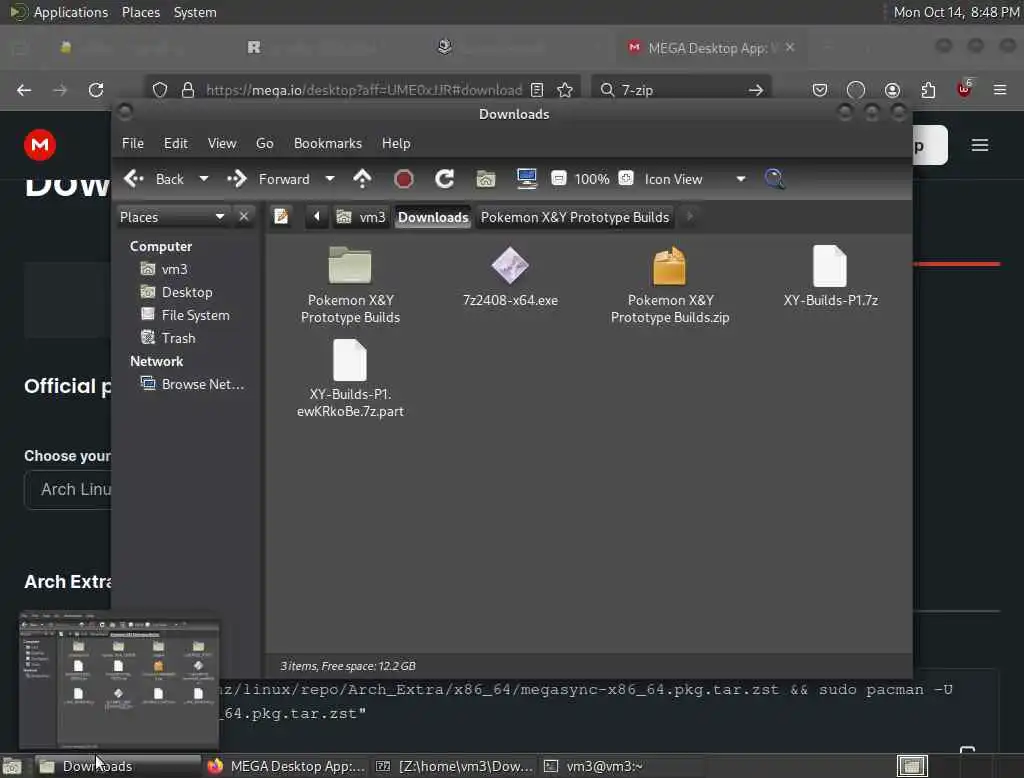Select the 7z2408-x64.exe file
This screenshot has width=1024, height=778.
510,277
